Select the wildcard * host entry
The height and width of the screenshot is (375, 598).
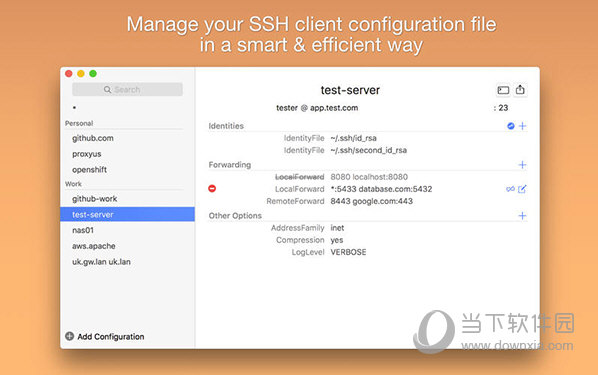(74, 108)
